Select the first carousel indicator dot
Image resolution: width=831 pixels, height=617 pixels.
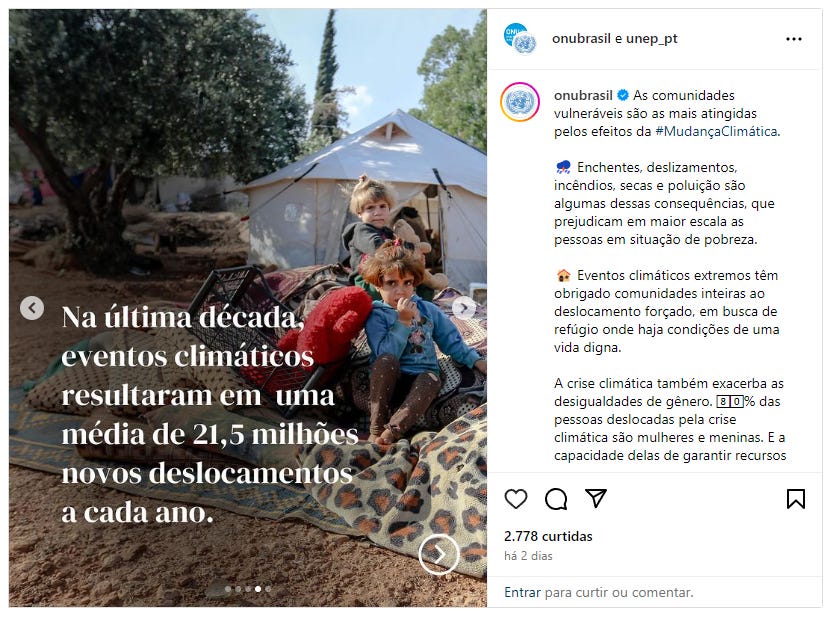(x=228, y=589)
